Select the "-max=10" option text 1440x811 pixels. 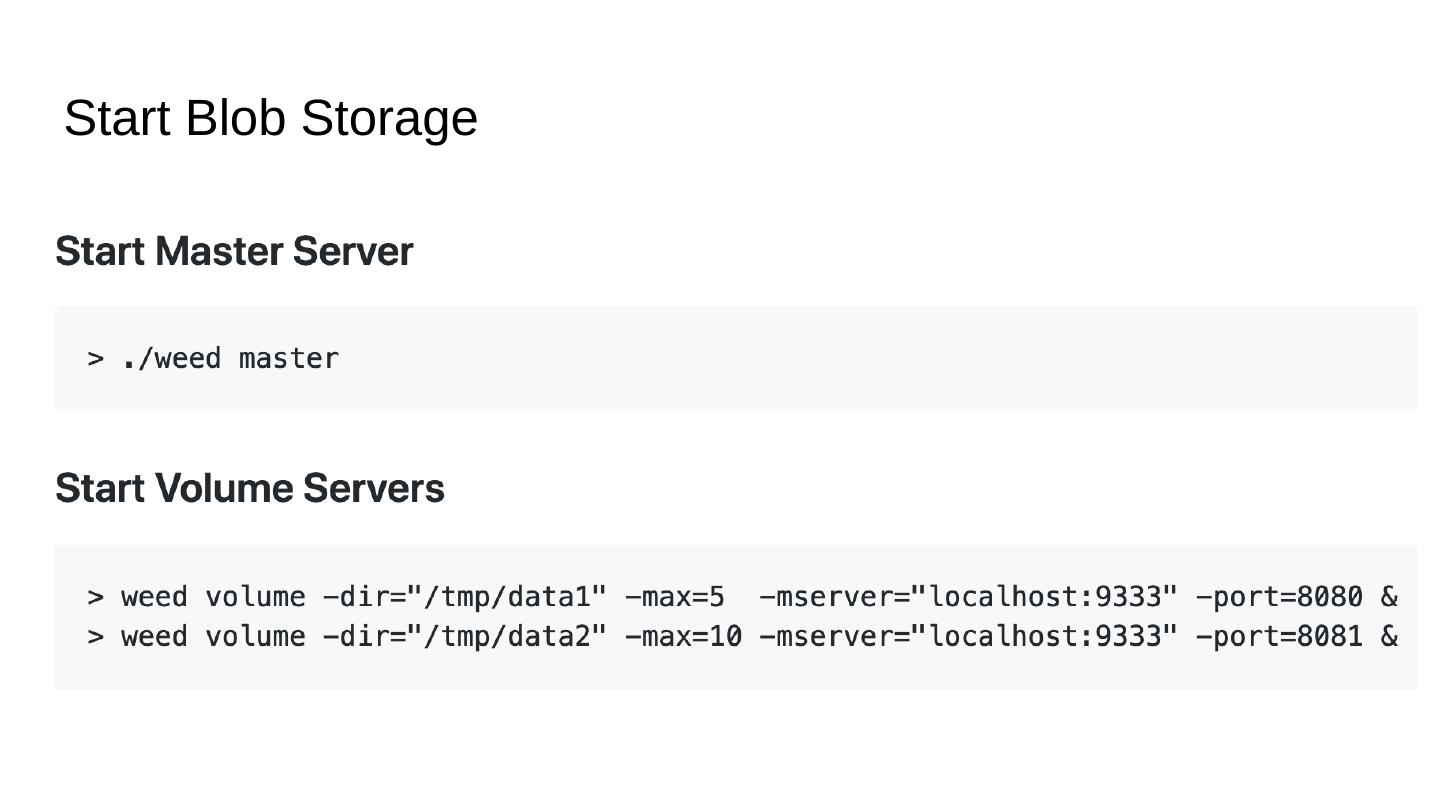(683, 636)
